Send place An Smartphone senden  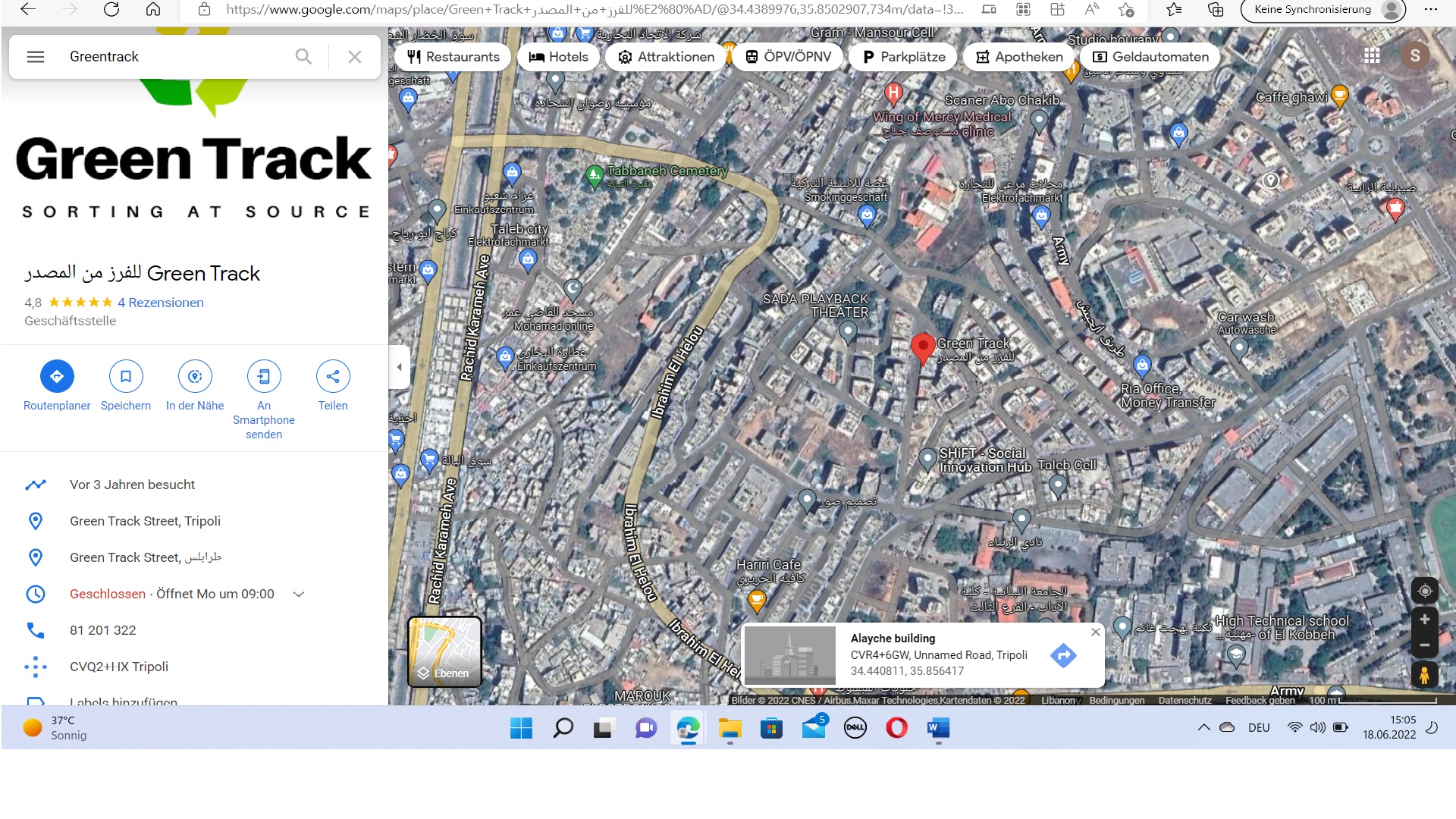click(x=264, y=400)
